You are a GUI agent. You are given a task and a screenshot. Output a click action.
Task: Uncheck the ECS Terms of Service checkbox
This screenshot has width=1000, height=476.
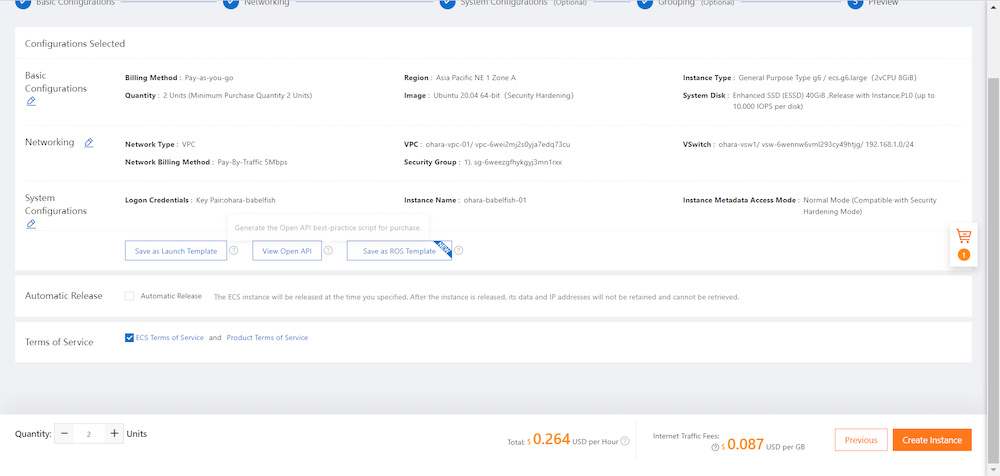[129, 338]
